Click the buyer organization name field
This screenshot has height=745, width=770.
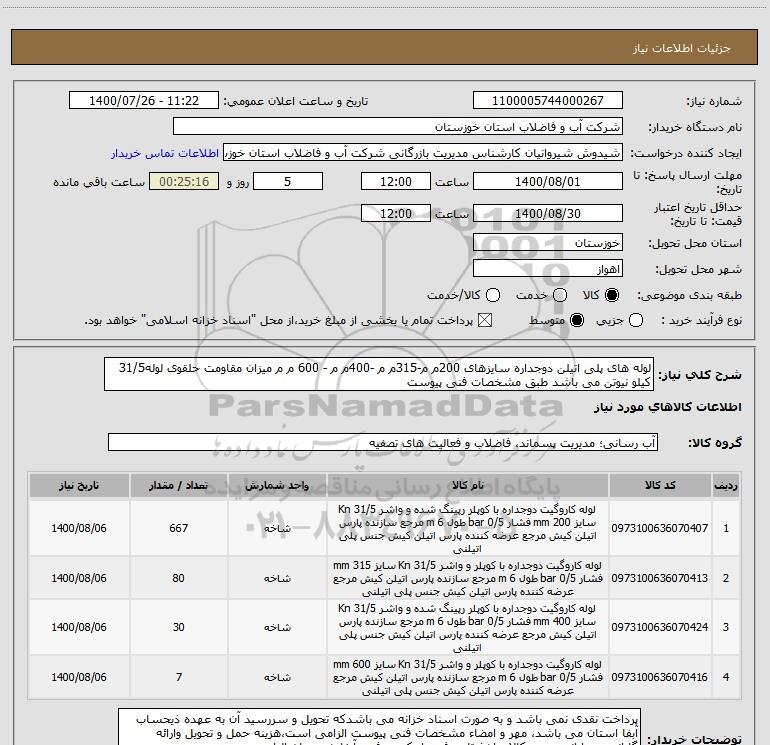tap(398, 126)
